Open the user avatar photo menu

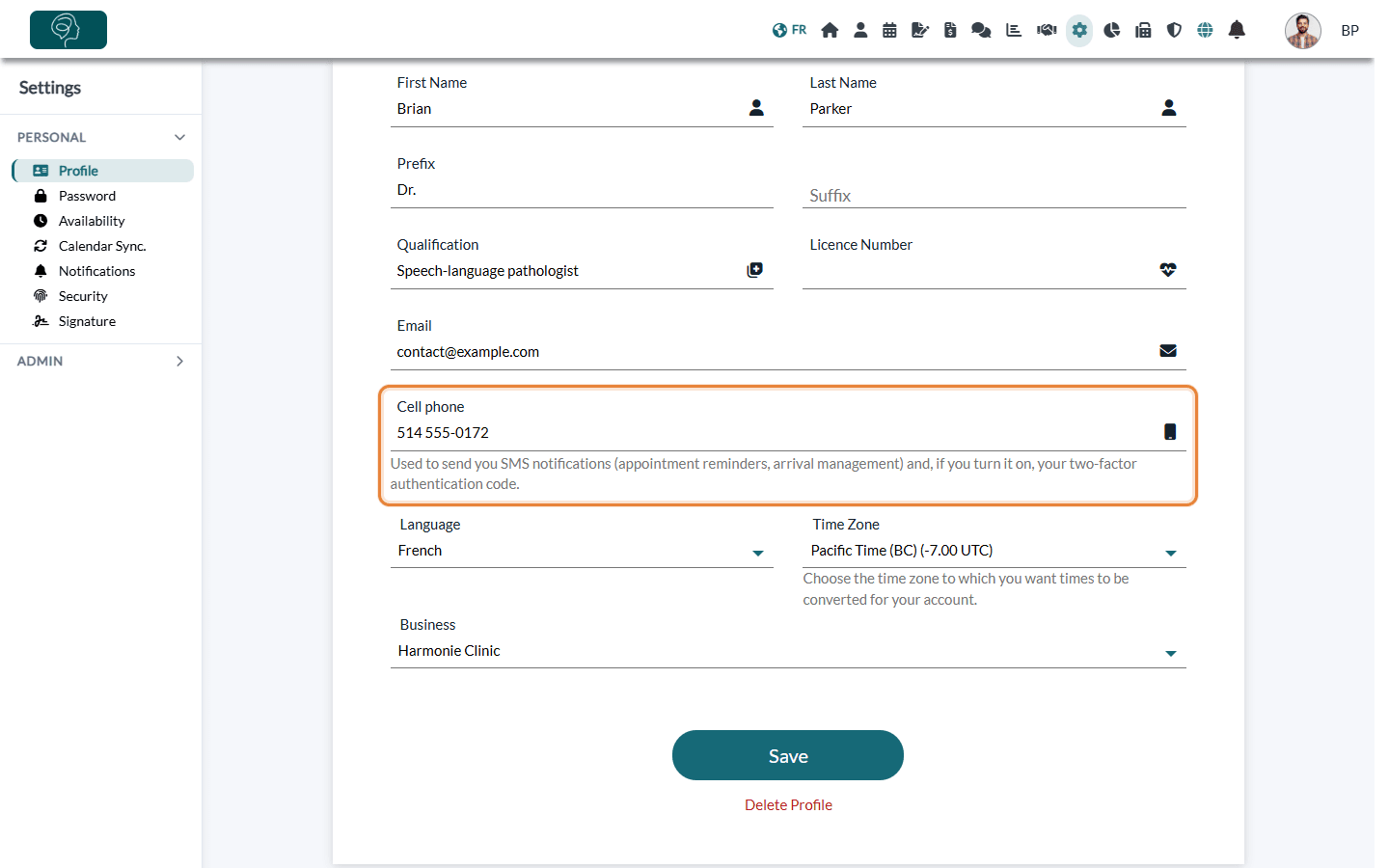click(x=1302, y=31)
